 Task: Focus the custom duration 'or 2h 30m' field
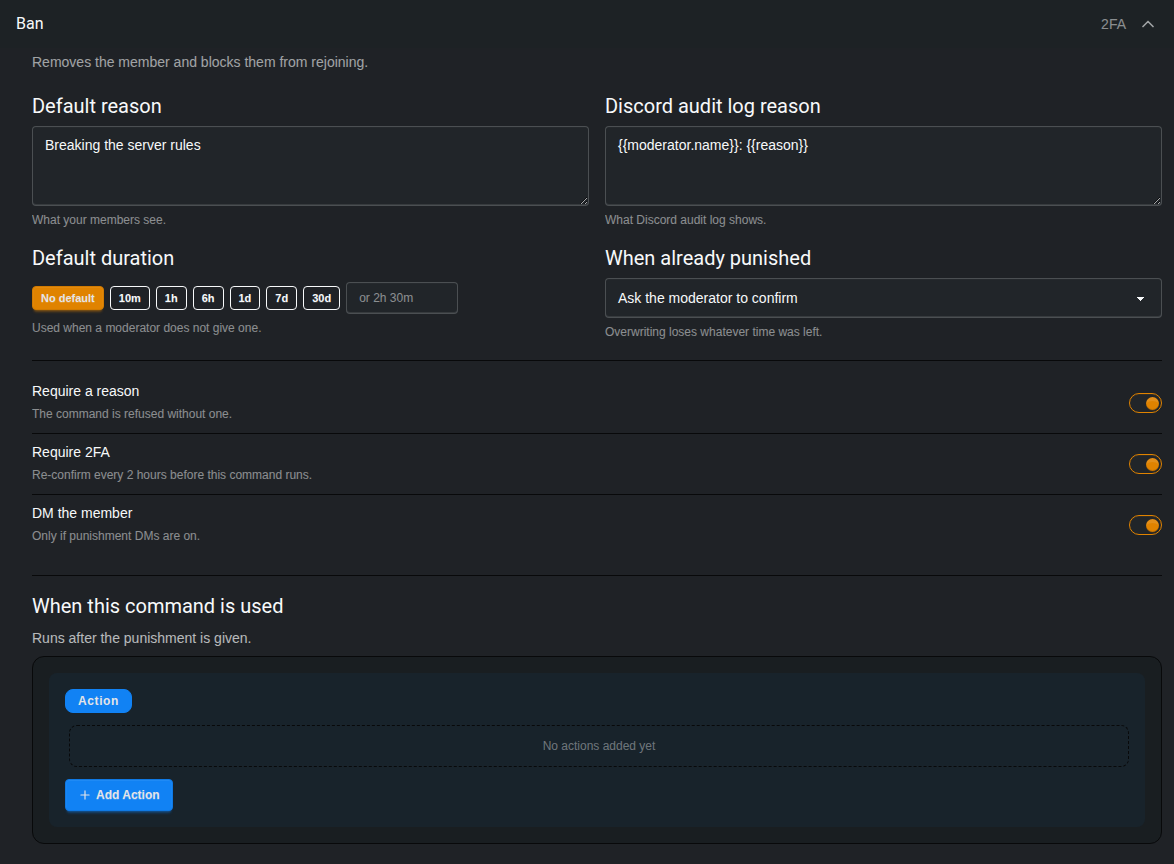(401, 298)
